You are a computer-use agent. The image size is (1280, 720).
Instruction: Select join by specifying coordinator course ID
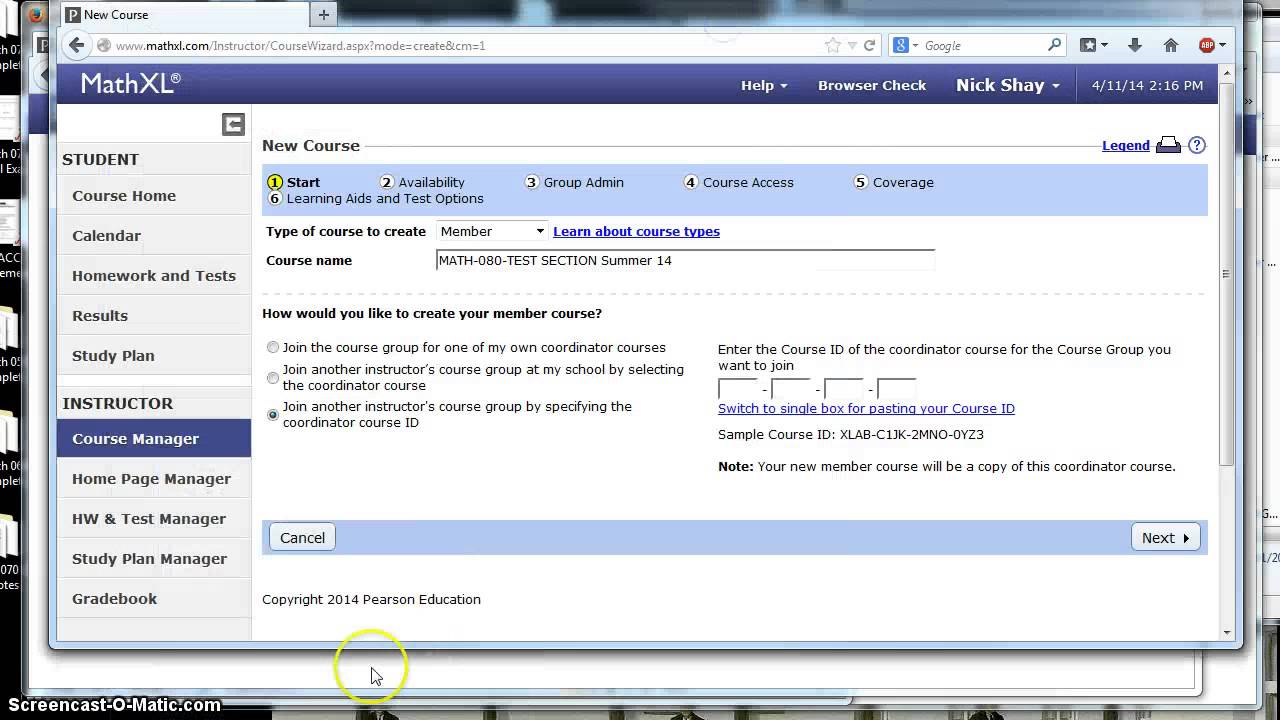click(x=273, y=415)
